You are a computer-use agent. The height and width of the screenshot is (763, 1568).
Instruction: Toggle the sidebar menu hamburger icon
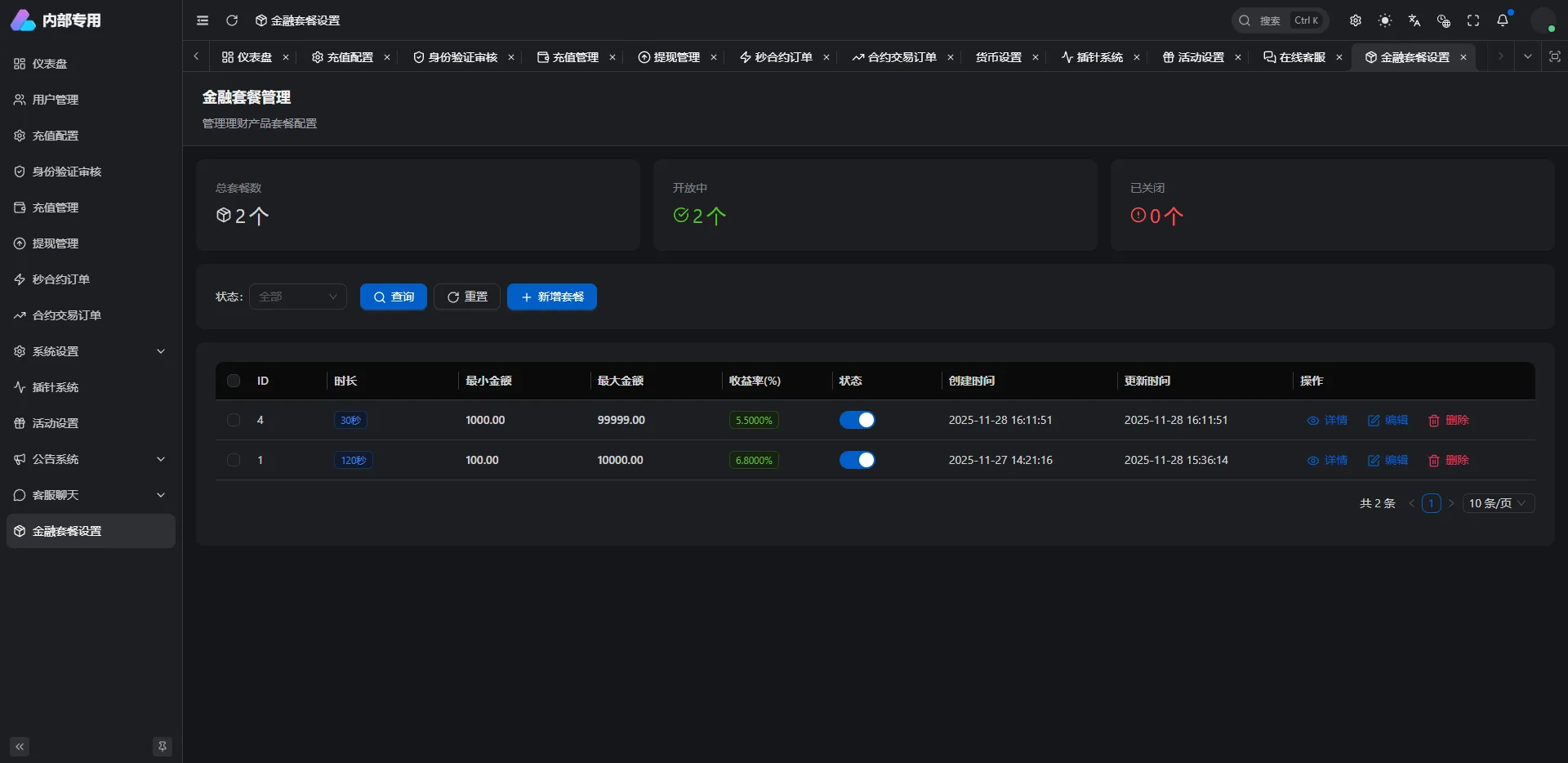tap(203, 20)
